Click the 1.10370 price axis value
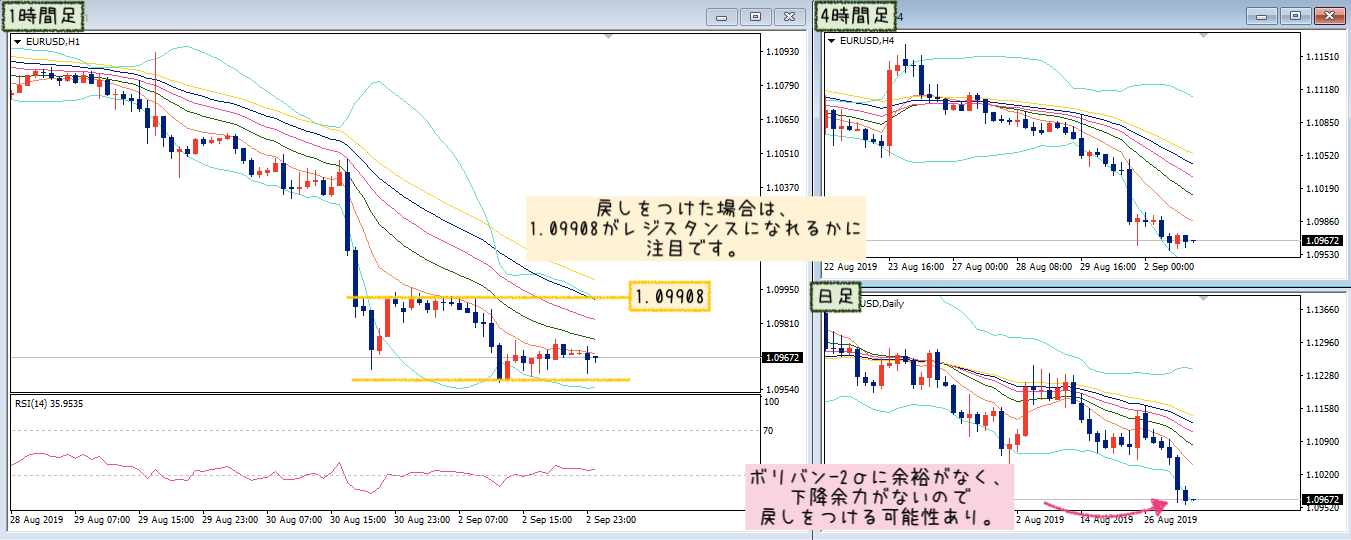 (x=781, y=187)
